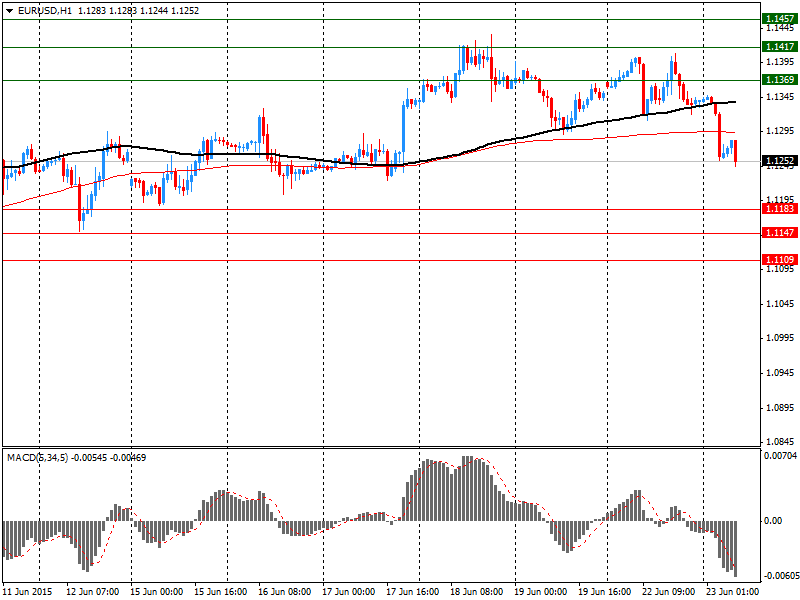Select the 17 Jun 00:00 time axis label
This screenshot has width=800, height=600.
pos(348,592)
